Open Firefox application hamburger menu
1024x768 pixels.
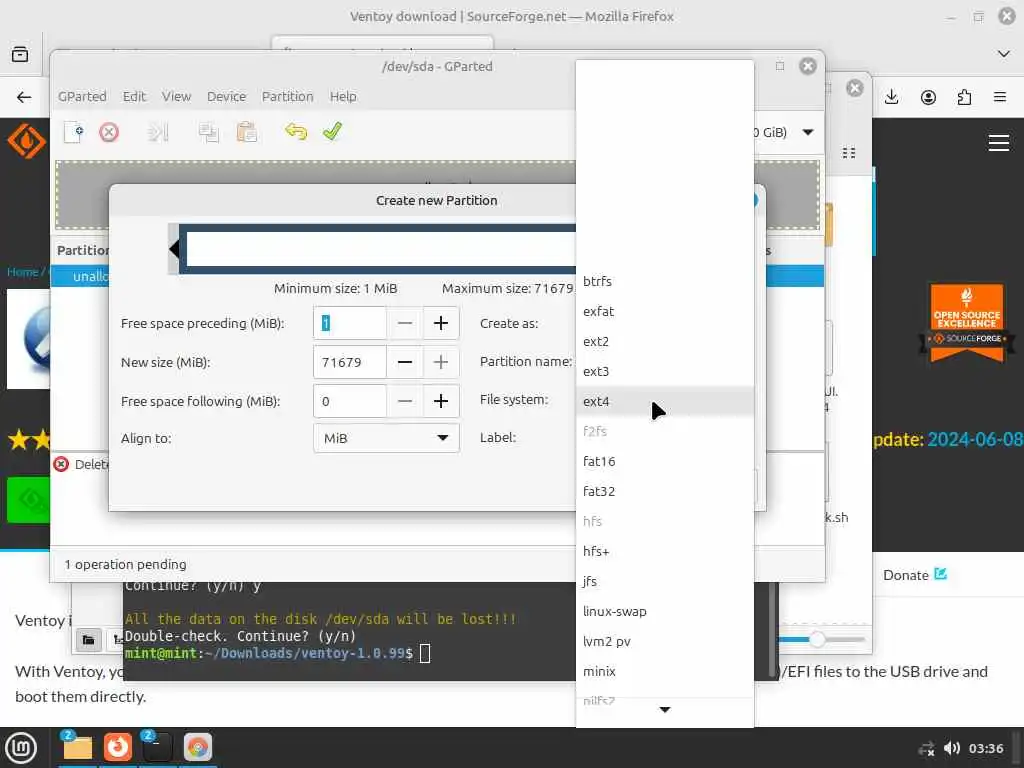(1000, 97)
